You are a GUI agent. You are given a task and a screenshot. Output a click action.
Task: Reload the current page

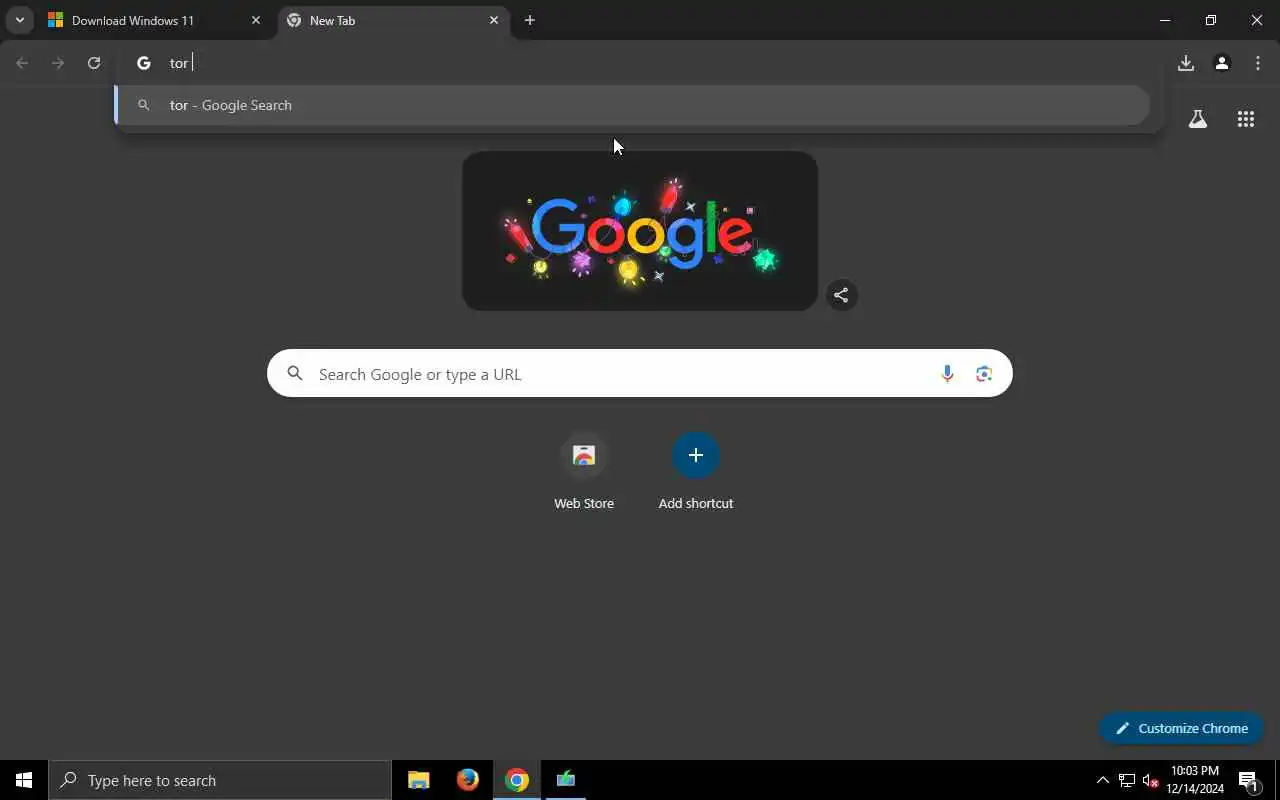[x=94, y=63]
